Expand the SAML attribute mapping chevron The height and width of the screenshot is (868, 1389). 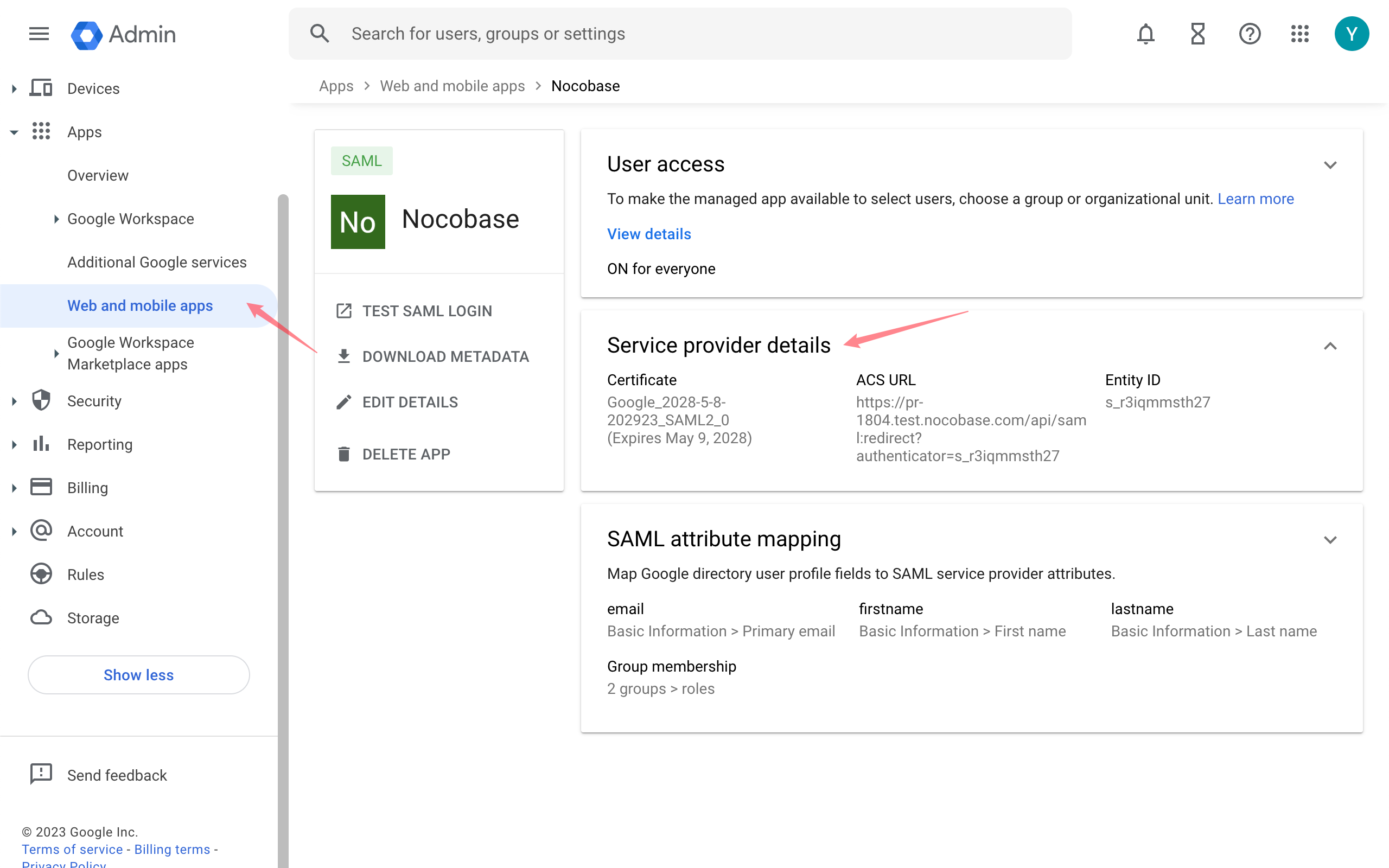(1330, 540)
